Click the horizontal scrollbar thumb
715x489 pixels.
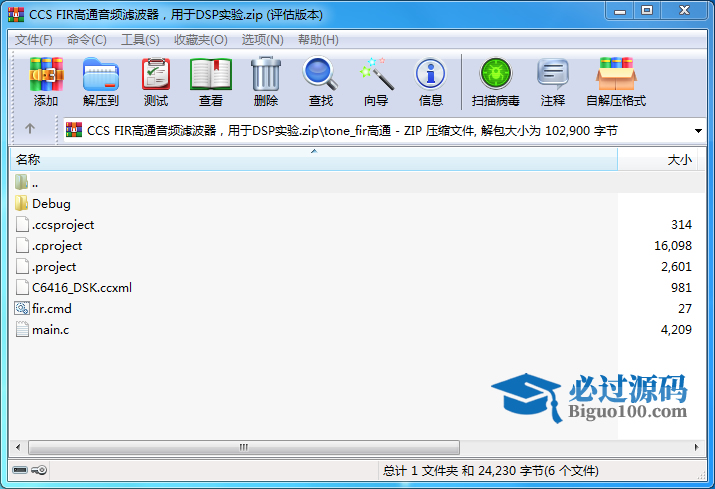(244, 447)
